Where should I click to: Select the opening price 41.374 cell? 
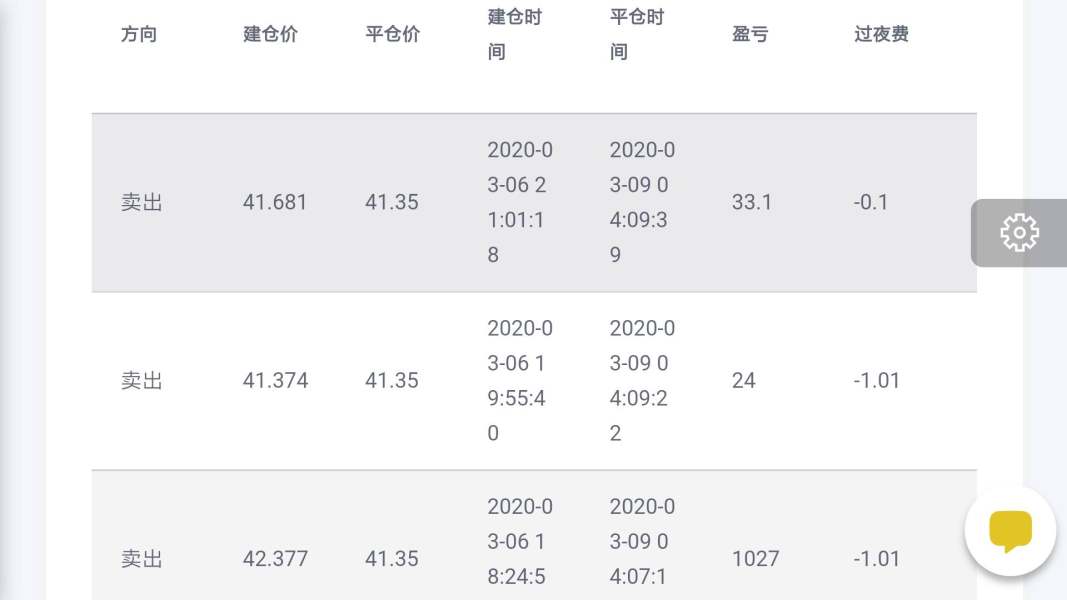tap(275, 380)
